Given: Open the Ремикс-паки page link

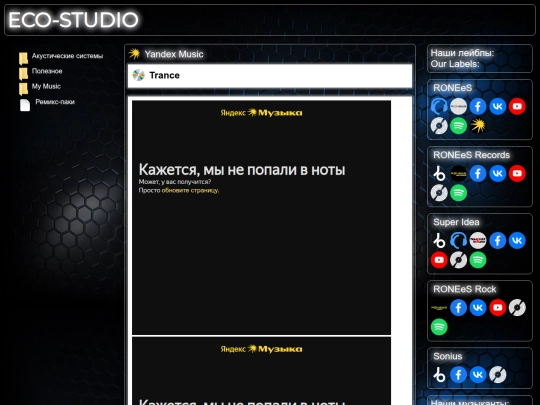Looking at the screenshot, I should point(55,102).
